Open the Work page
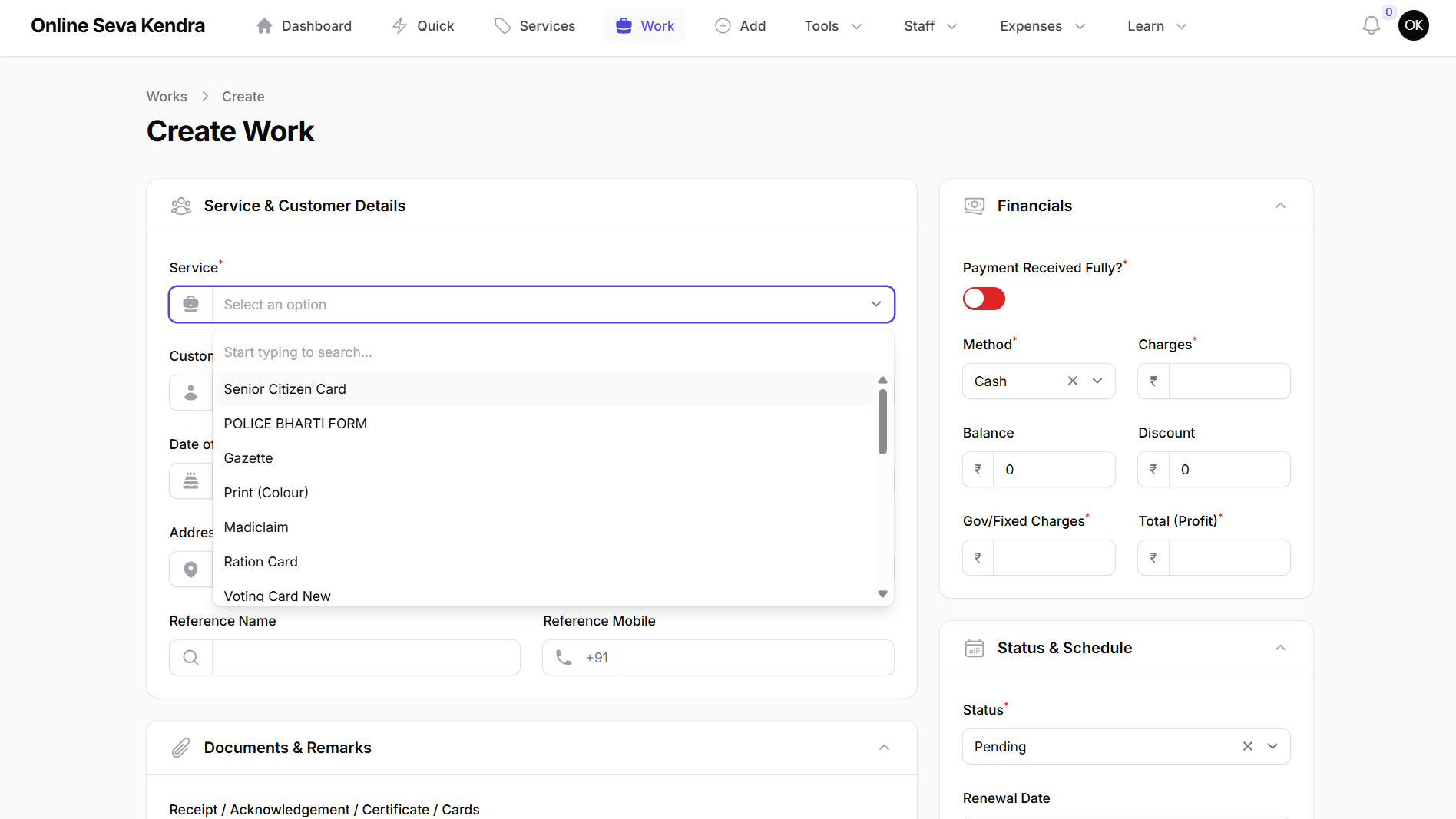The width and height of the screenshot is (1456, 819). (x=645, y=26)
